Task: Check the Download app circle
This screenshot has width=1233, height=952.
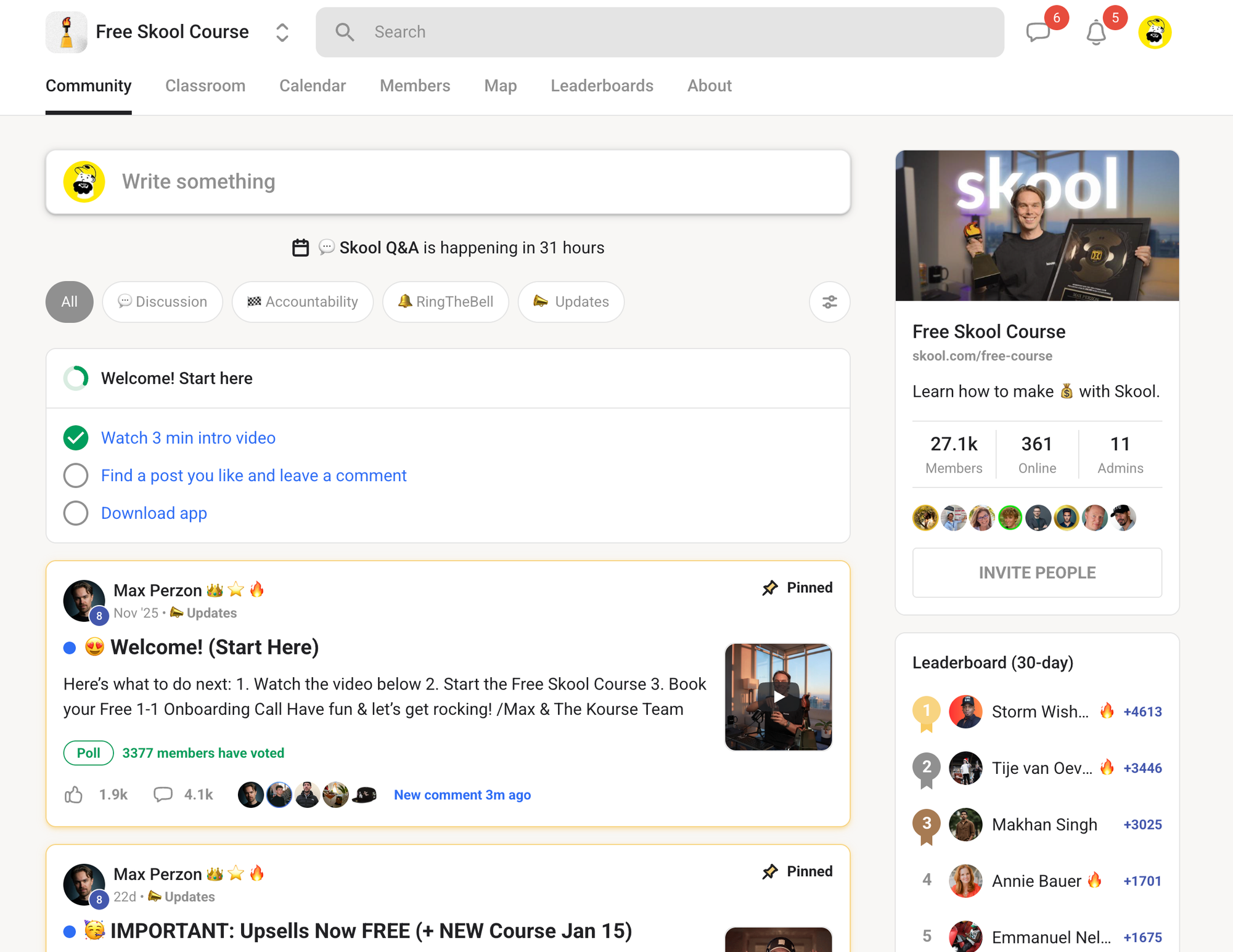Action: point(76,513)
